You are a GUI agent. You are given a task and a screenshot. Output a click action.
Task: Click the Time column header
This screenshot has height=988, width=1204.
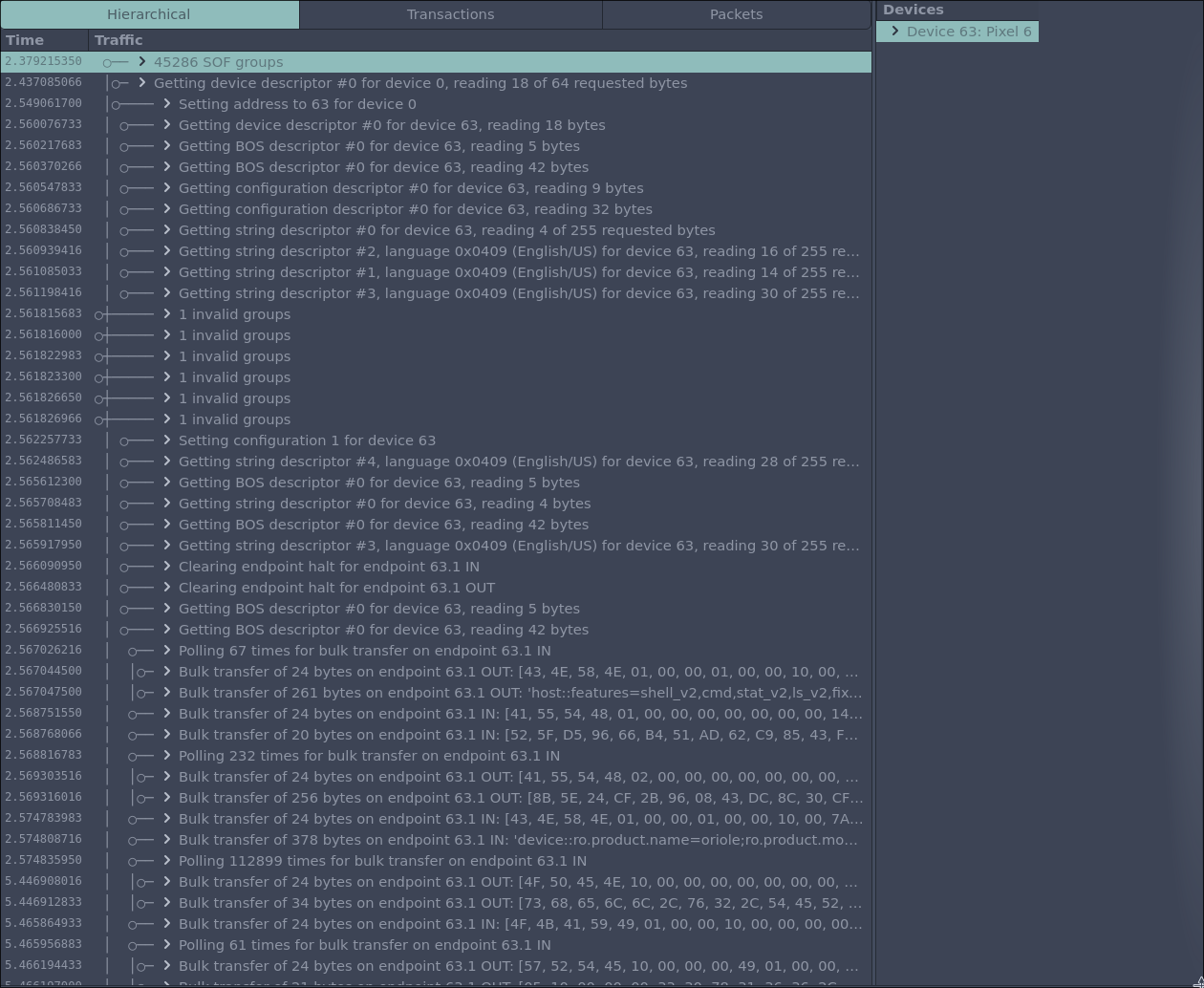25,40
